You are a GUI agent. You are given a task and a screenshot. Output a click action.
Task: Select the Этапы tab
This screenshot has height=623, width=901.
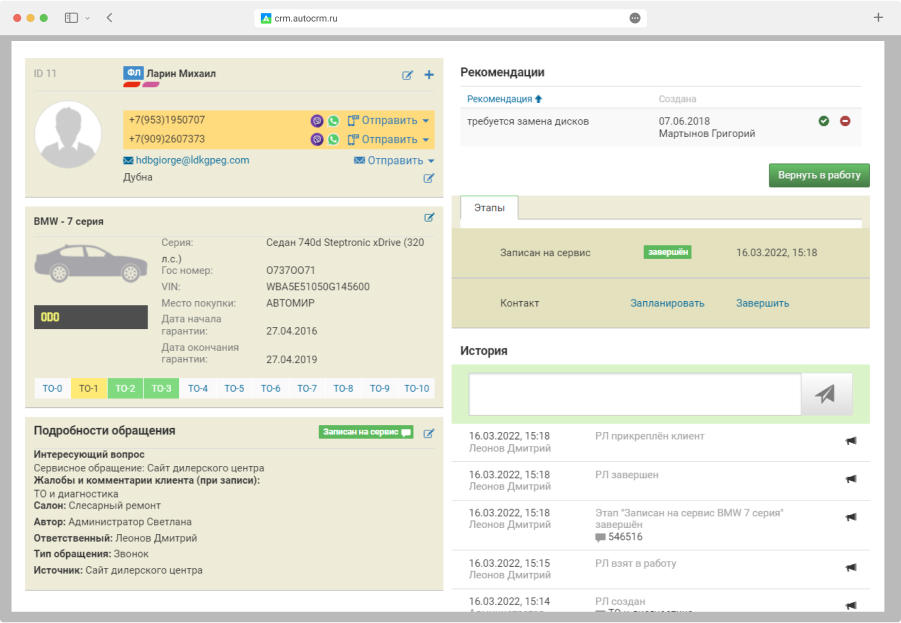(x=489, y=208)
